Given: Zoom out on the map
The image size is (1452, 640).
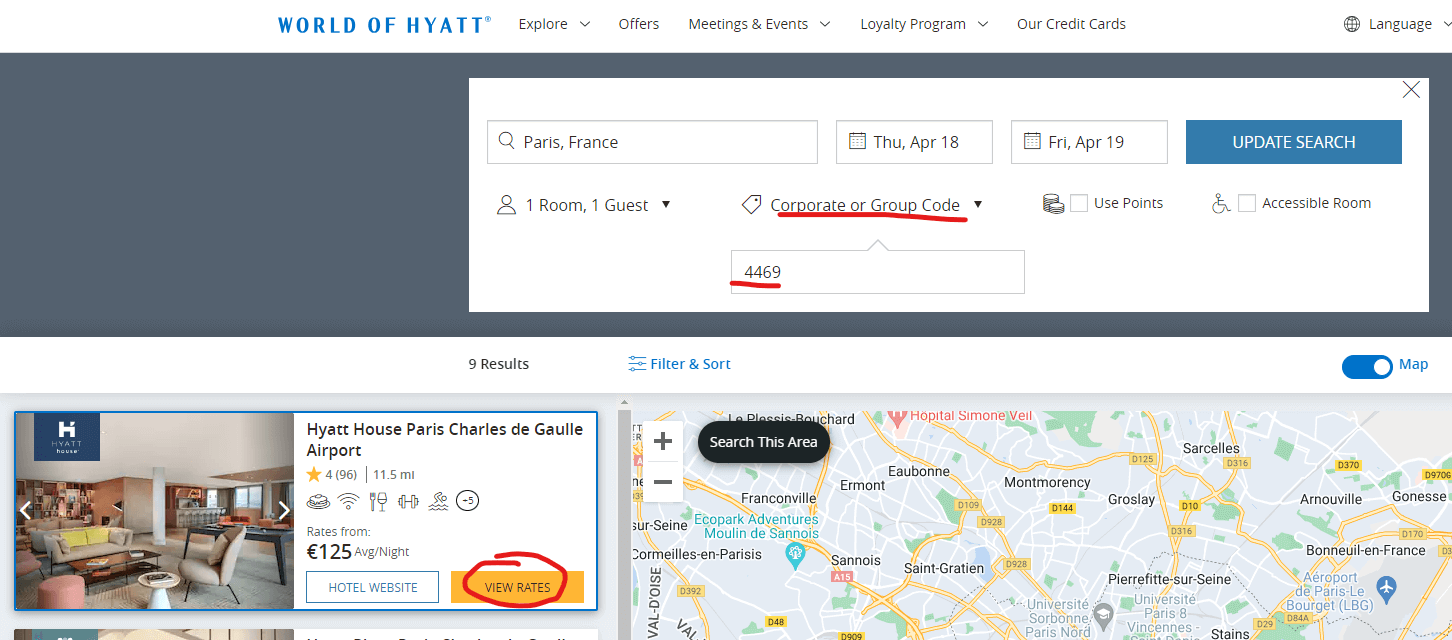Looking at the screenshot, I should tap(662, 482).
